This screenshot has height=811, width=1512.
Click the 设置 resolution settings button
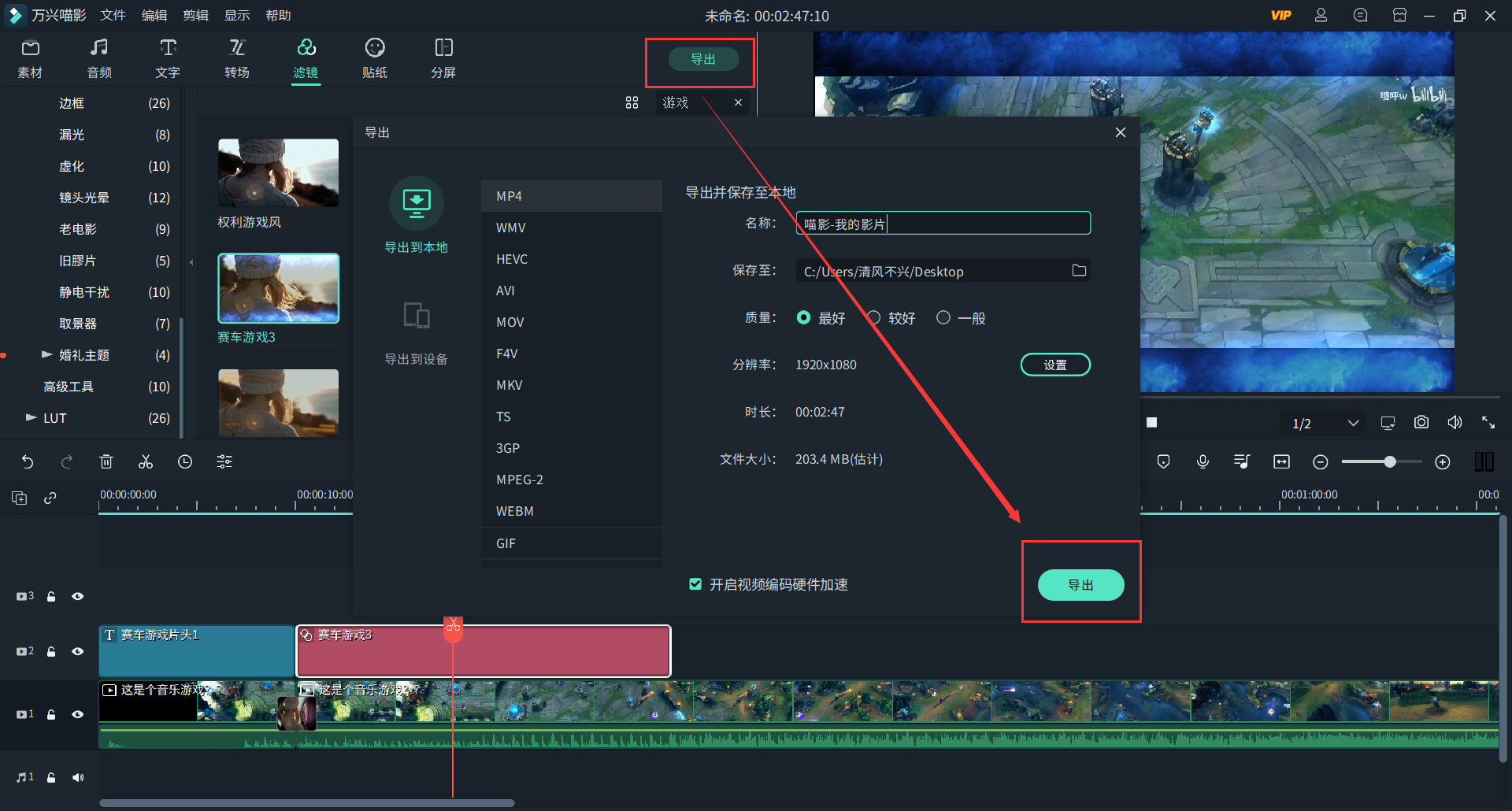pos(1055,364)
